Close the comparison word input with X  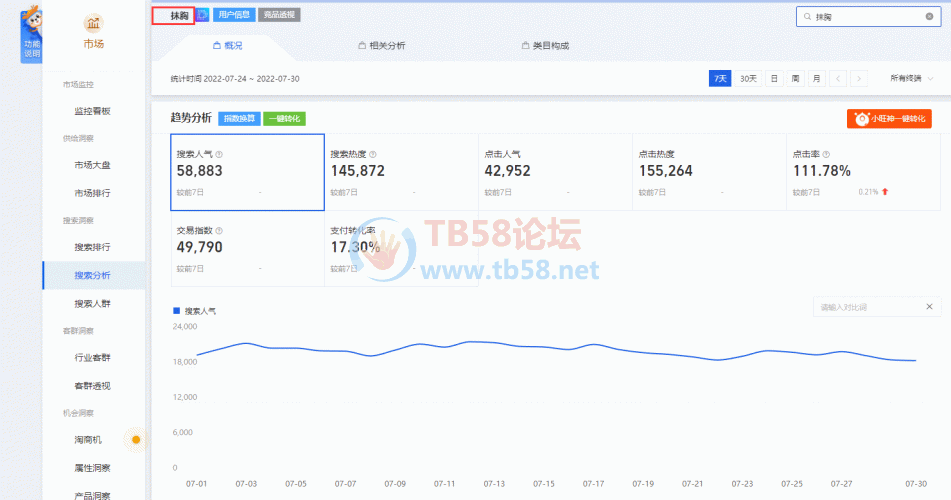pos(929,307)
